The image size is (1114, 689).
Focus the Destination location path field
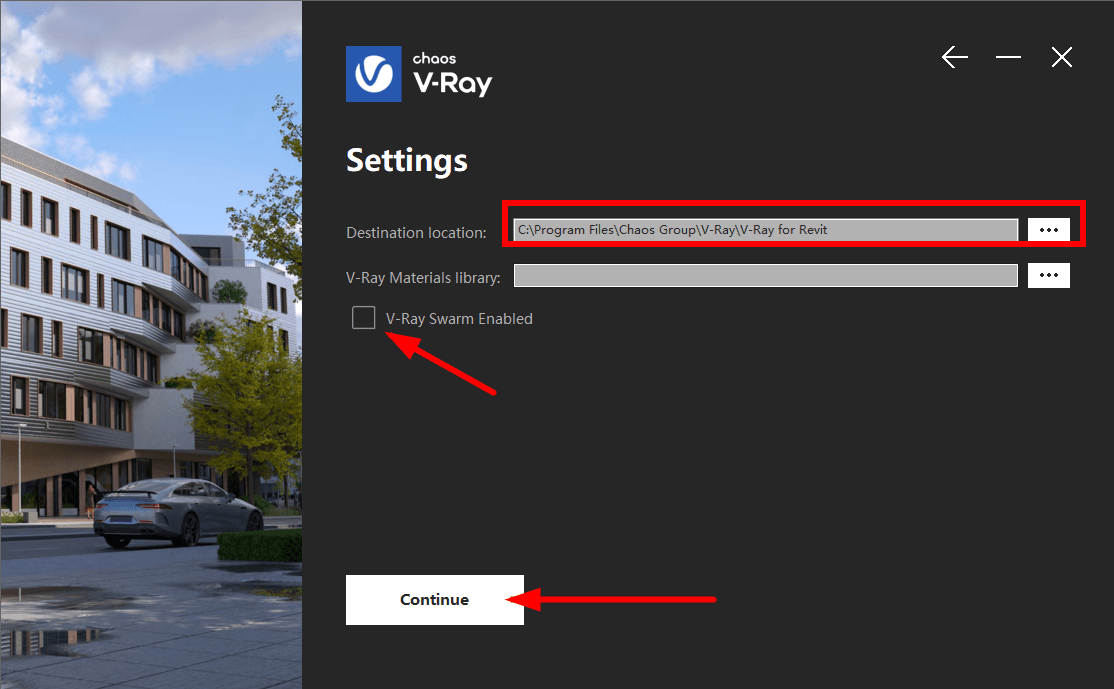tap(766, 230)
